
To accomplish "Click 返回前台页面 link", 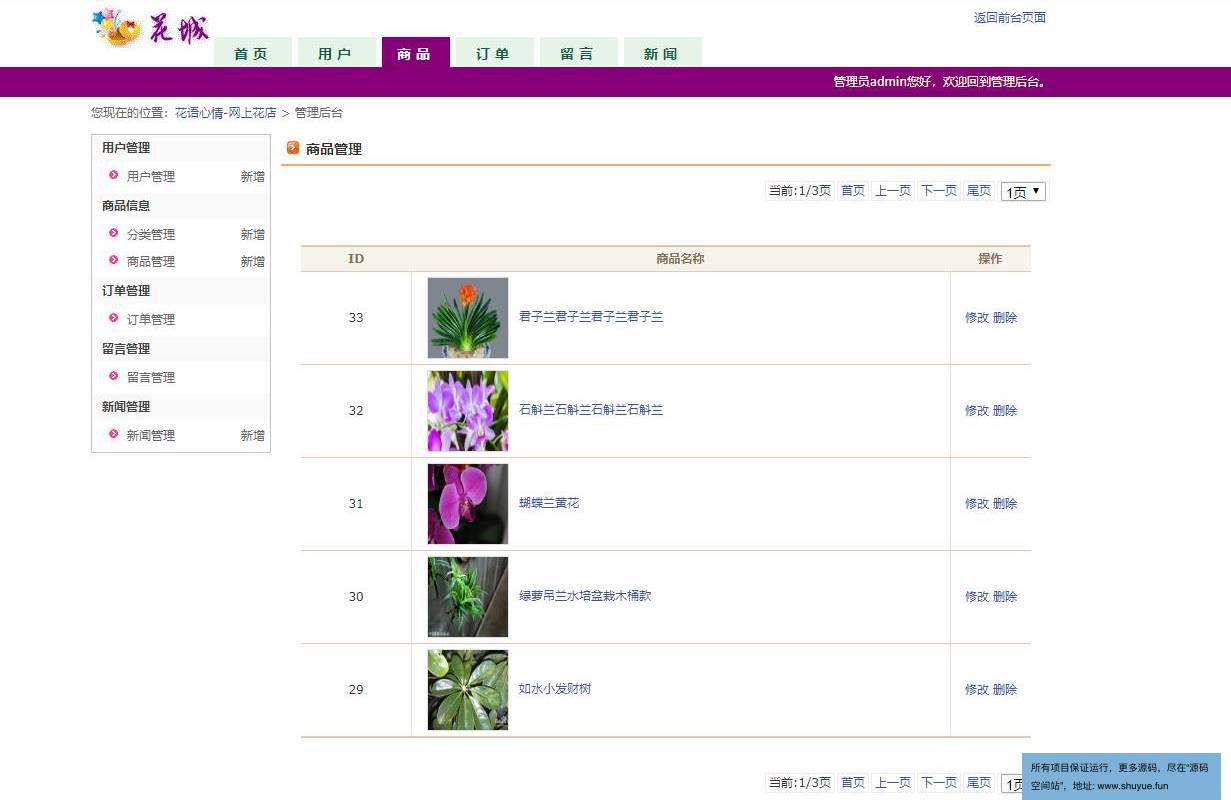I will click(x=1010, y=17).
